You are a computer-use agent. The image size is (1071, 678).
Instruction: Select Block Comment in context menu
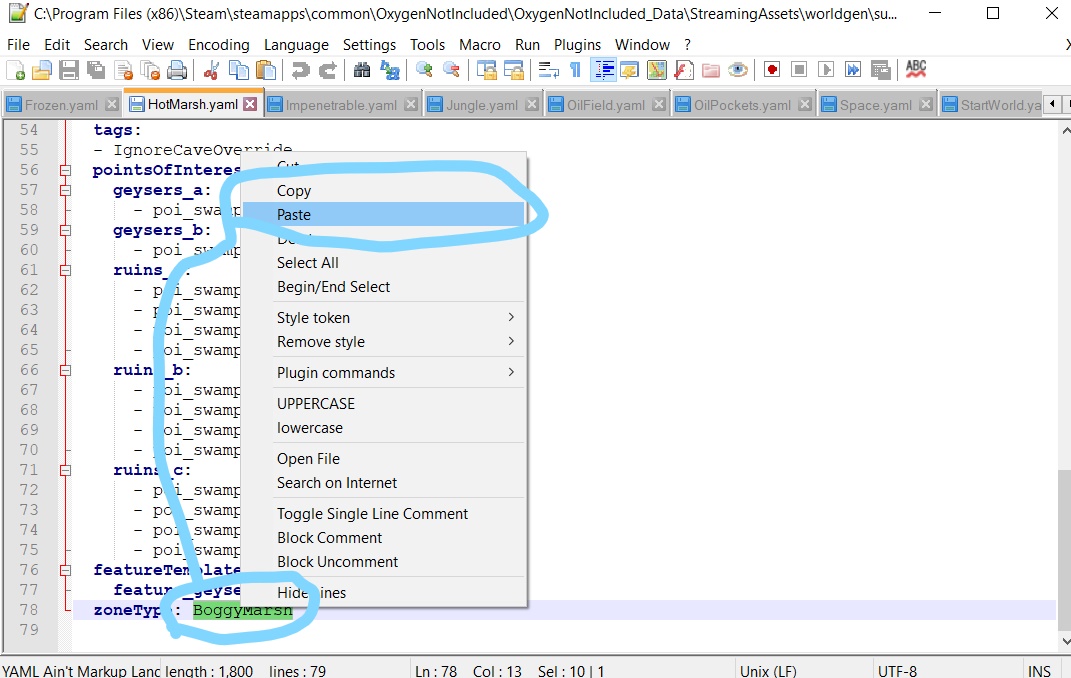point(330,538)
